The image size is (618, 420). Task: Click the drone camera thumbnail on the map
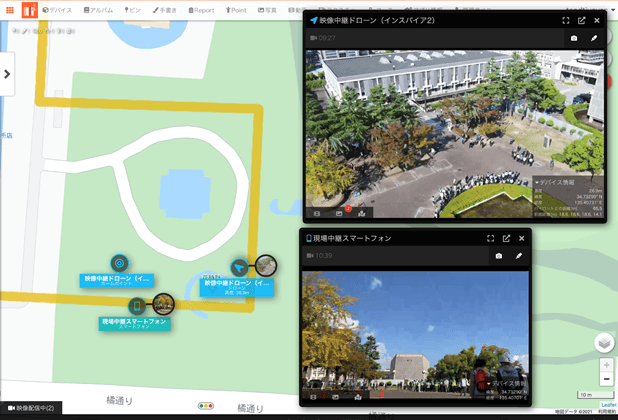click(x=266, y=265)
